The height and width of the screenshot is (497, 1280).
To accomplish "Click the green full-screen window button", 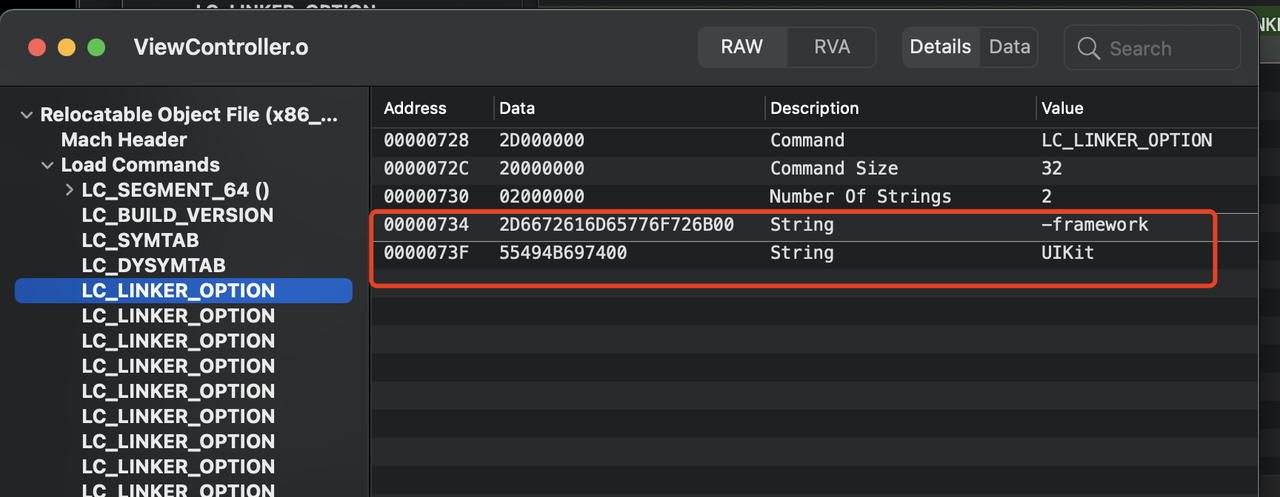I will pos(96,48).
